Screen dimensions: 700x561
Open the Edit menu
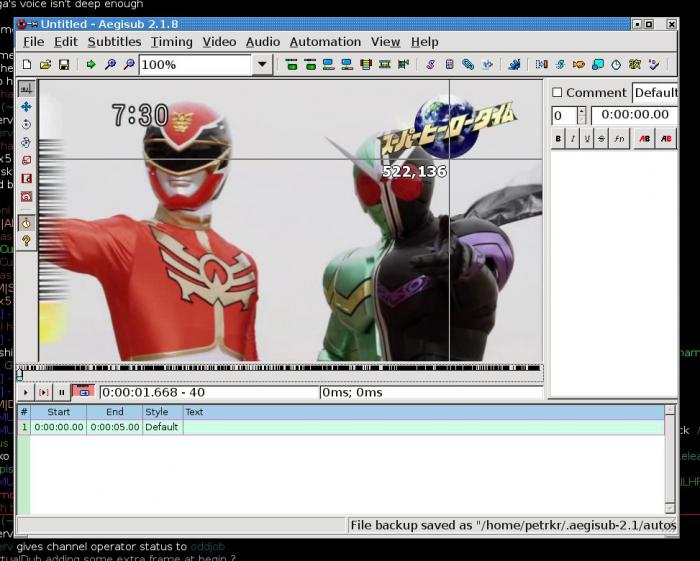point(66,42)
